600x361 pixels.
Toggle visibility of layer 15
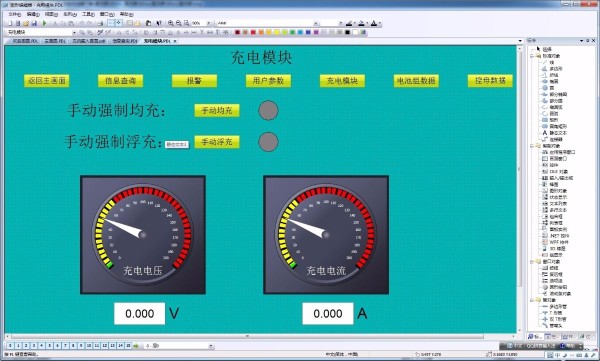128,346
